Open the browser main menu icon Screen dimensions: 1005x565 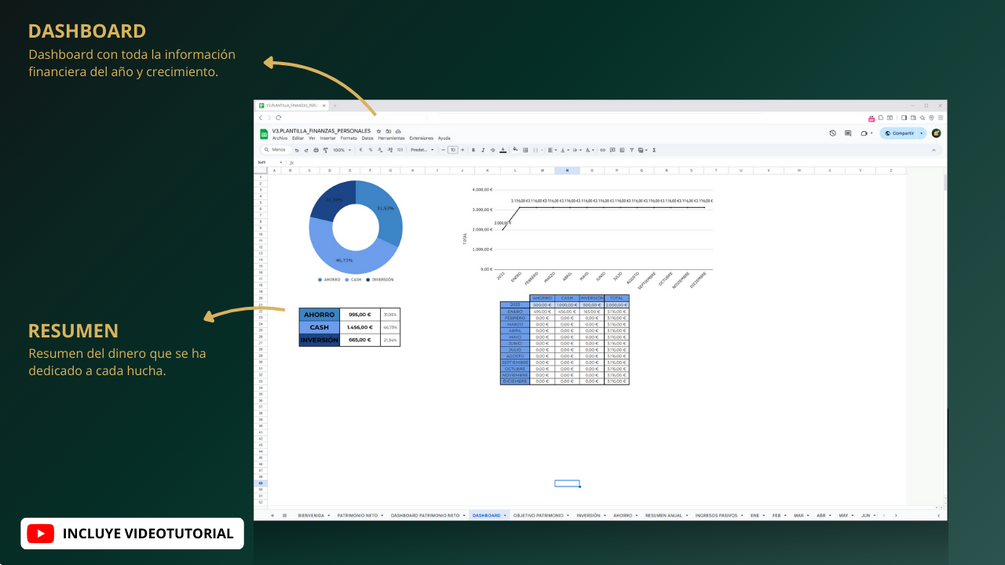coord(940,118)
